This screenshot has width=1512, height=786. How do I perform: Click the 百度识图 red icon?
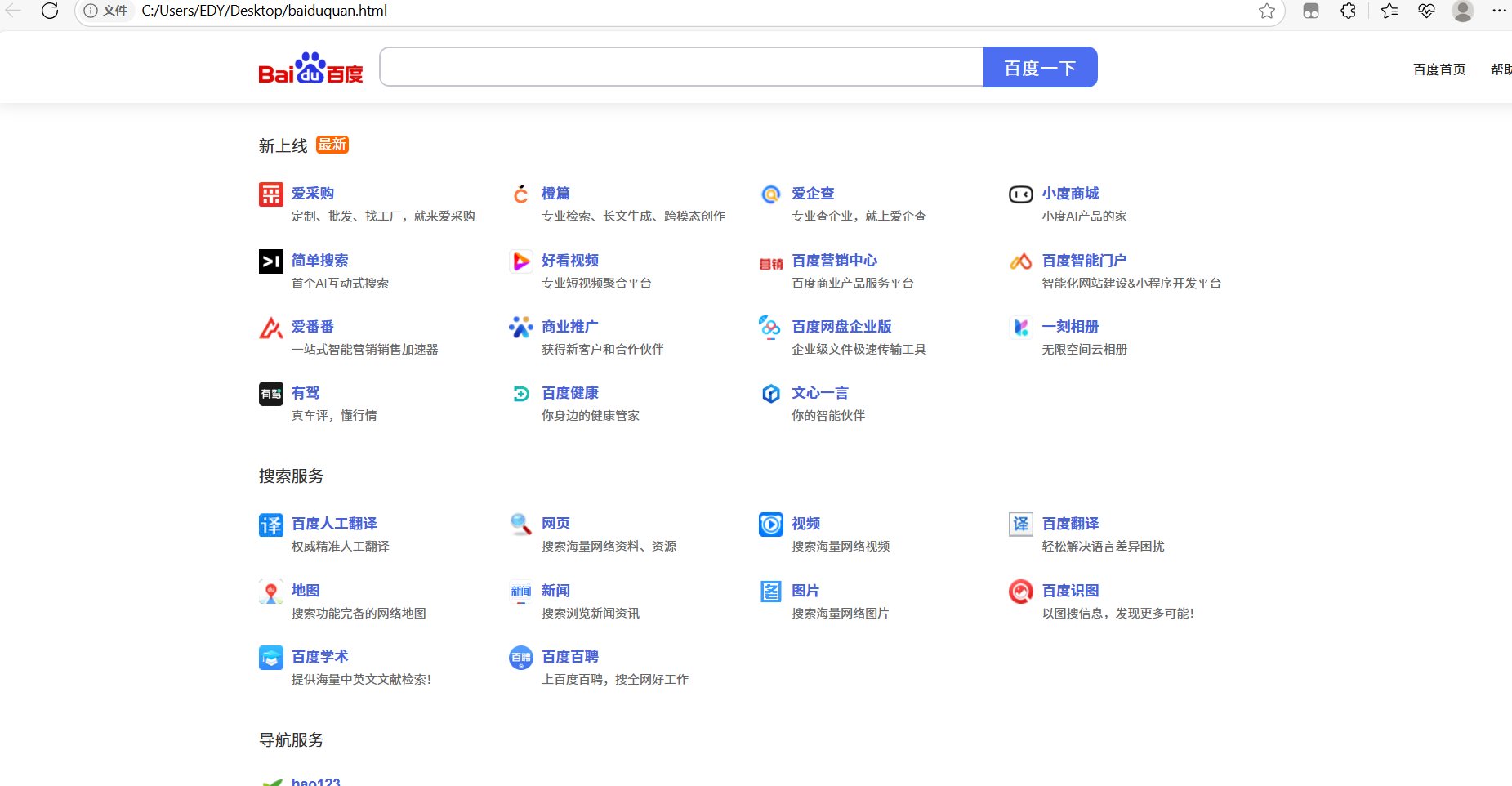point(1021,592)
